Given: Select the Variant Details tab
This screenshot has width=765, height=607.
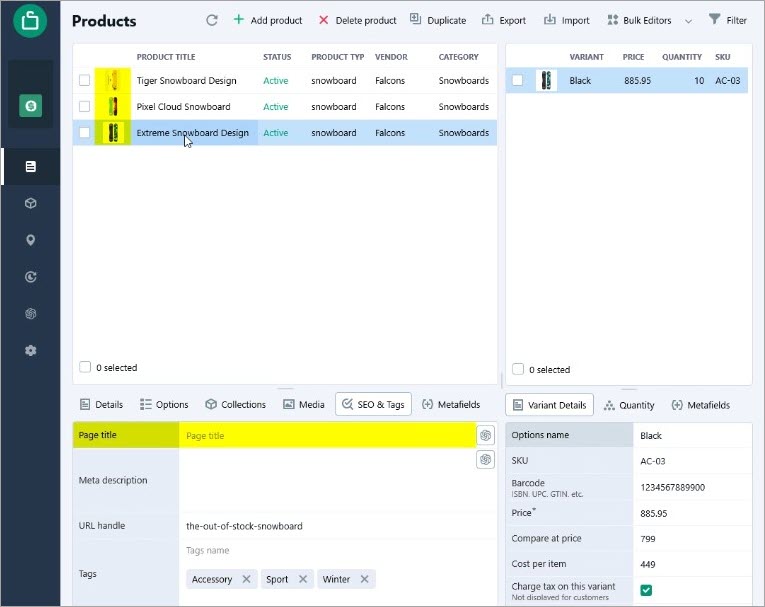Looking at the screenshot, I should [550, 405].
